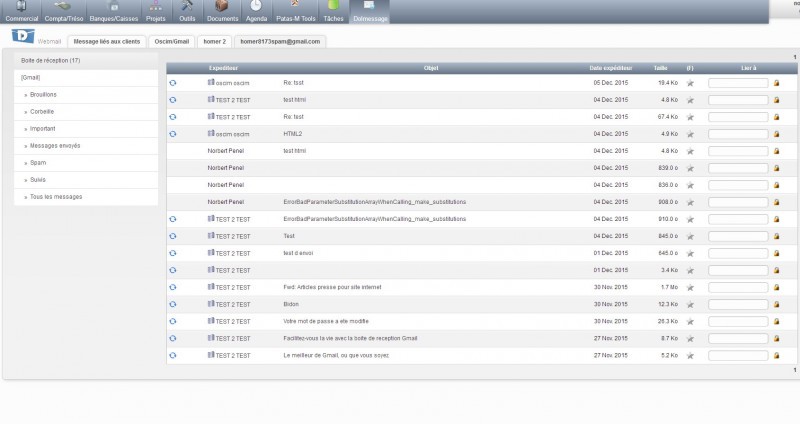Star the 'Re: tsst' message

point(690,83)
